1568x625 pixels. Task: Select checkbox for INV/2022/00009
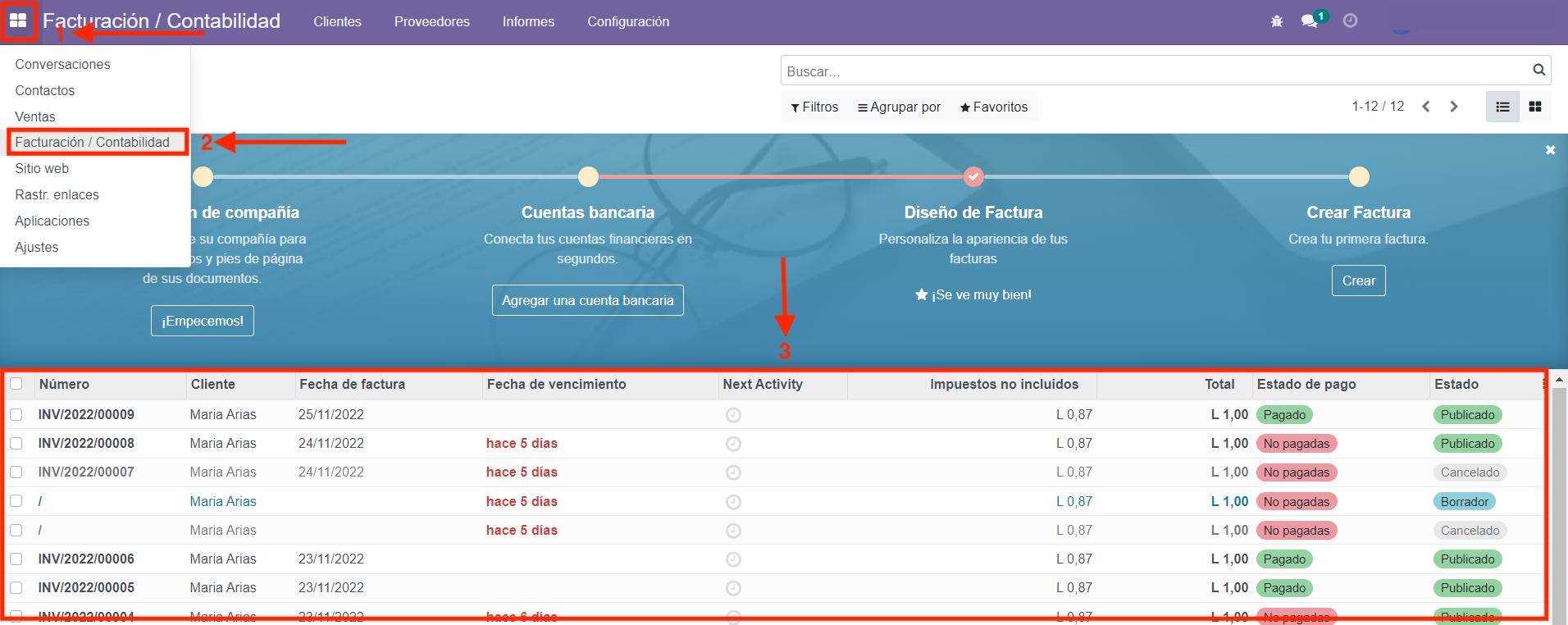click(x=16, y=415)
